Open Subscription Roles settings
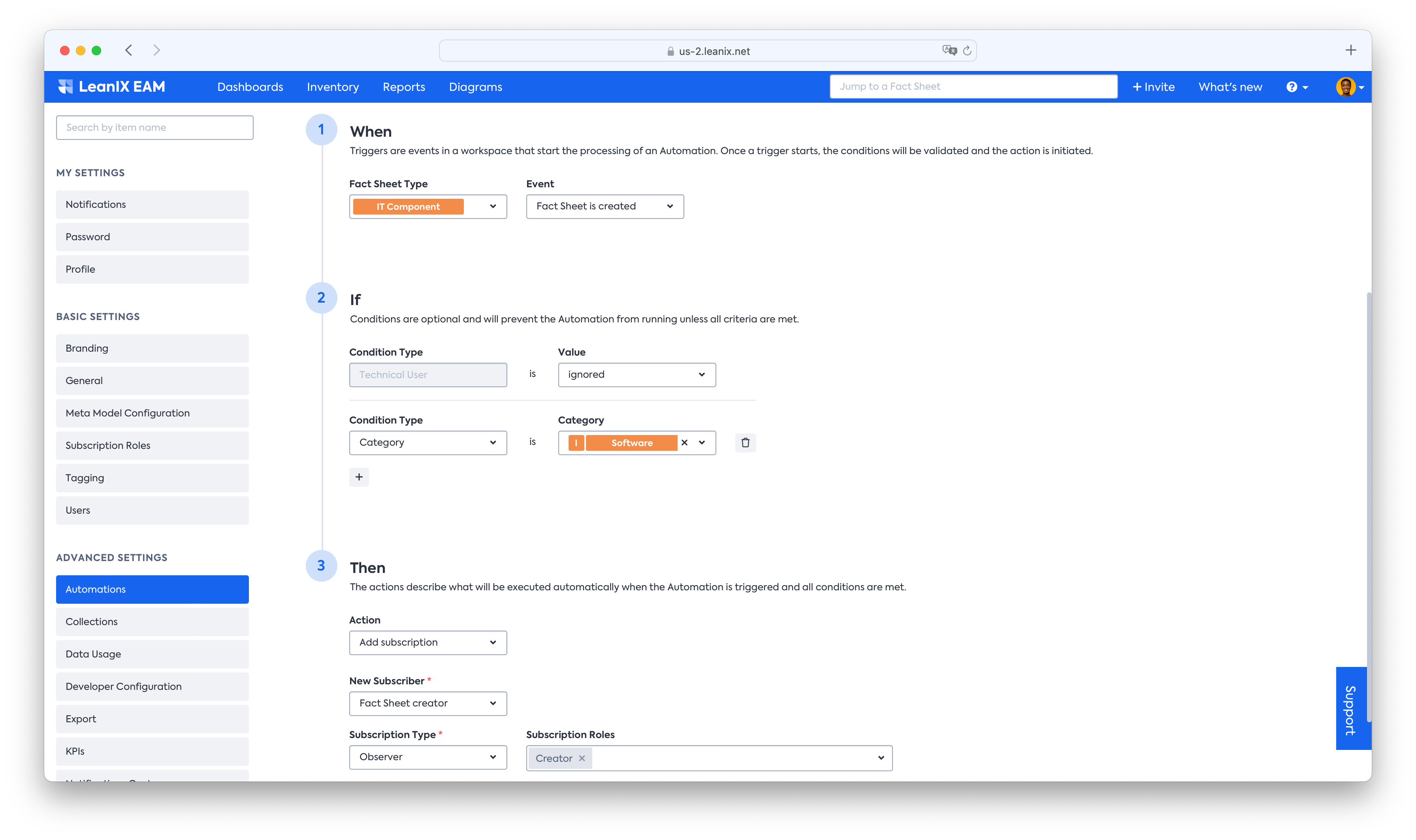Image resolution: width=1416 pixels, height=840 pixels. (x=152, y=445)
